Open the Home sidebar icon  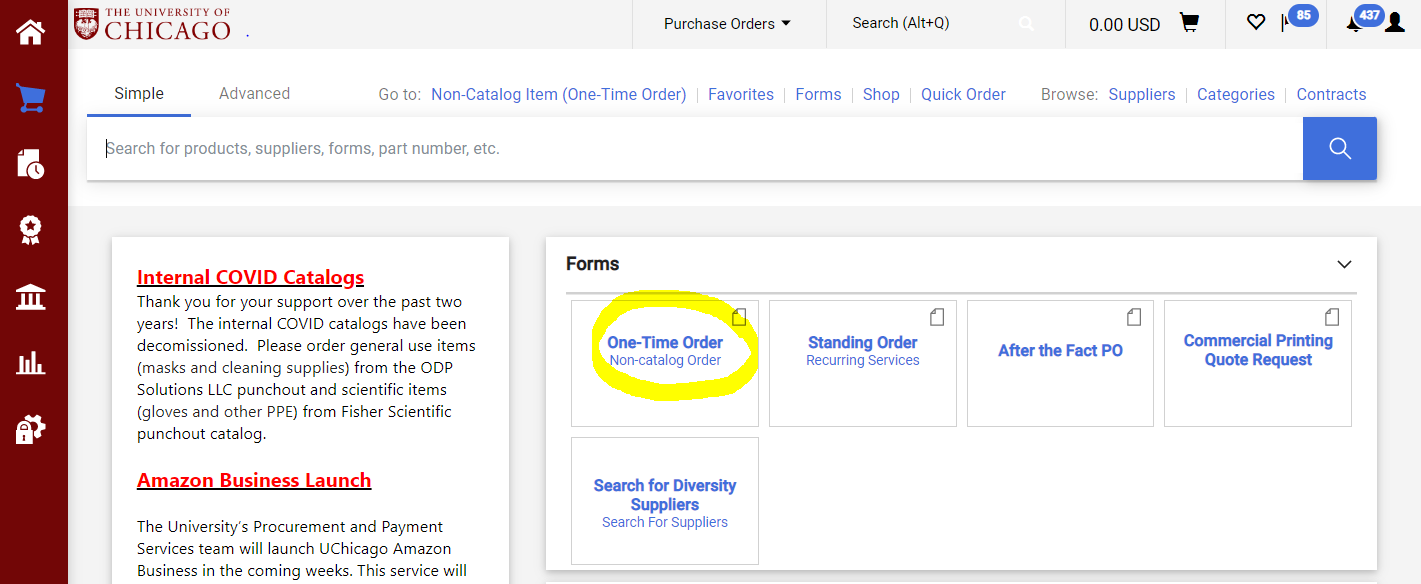point(29,31)
